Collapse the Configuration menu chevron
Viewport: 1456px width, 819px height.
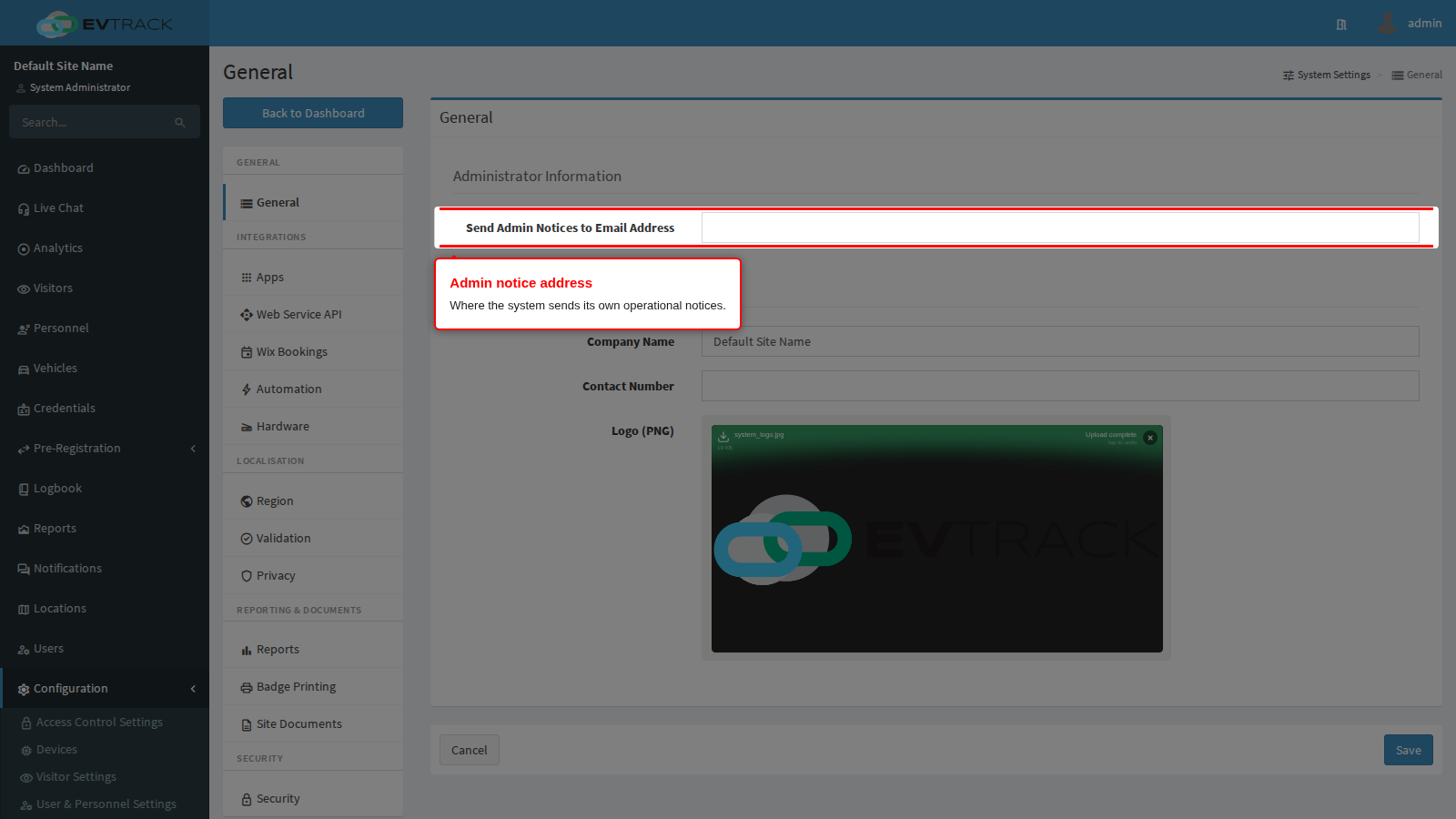(193, 689)
